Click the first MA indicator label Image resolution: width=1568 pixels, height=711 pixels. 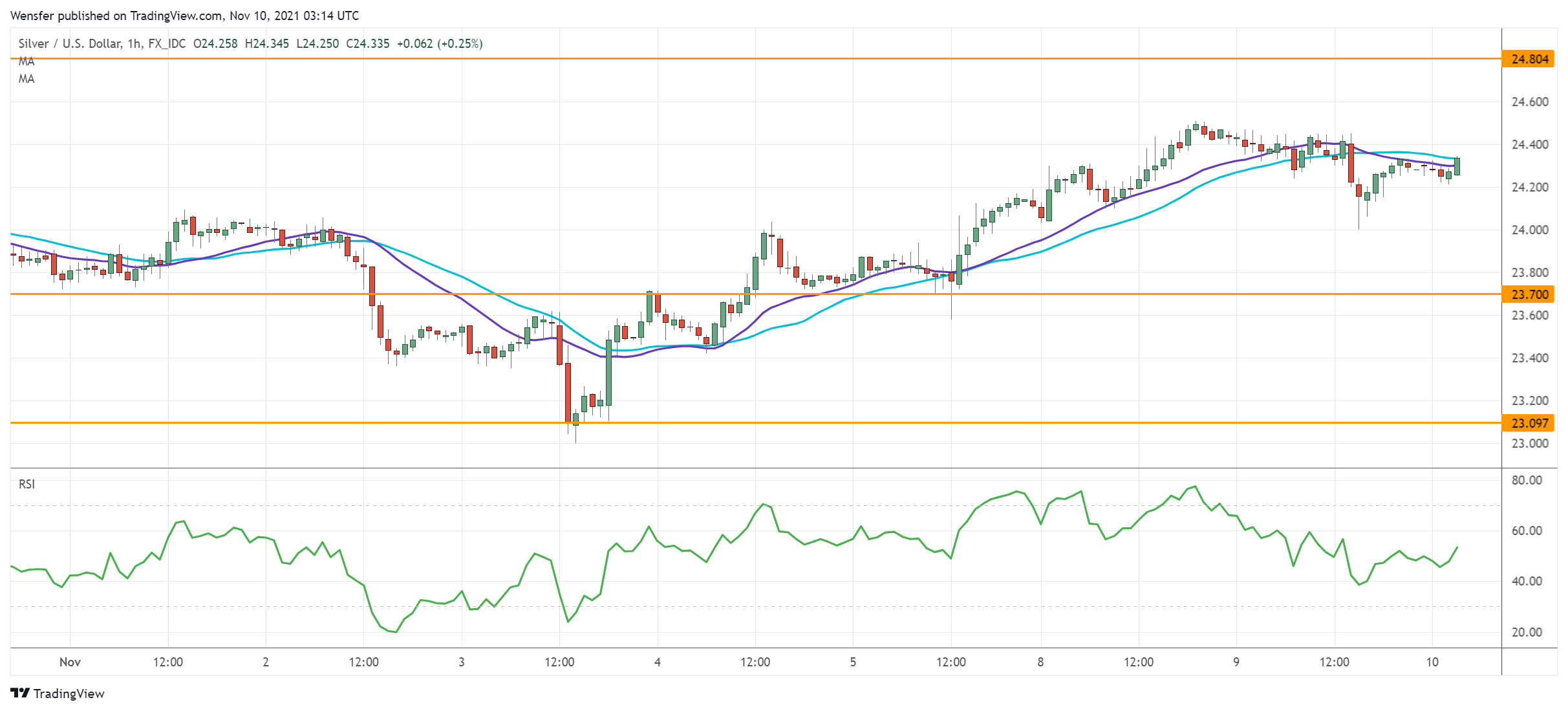[x=27, y=61]
